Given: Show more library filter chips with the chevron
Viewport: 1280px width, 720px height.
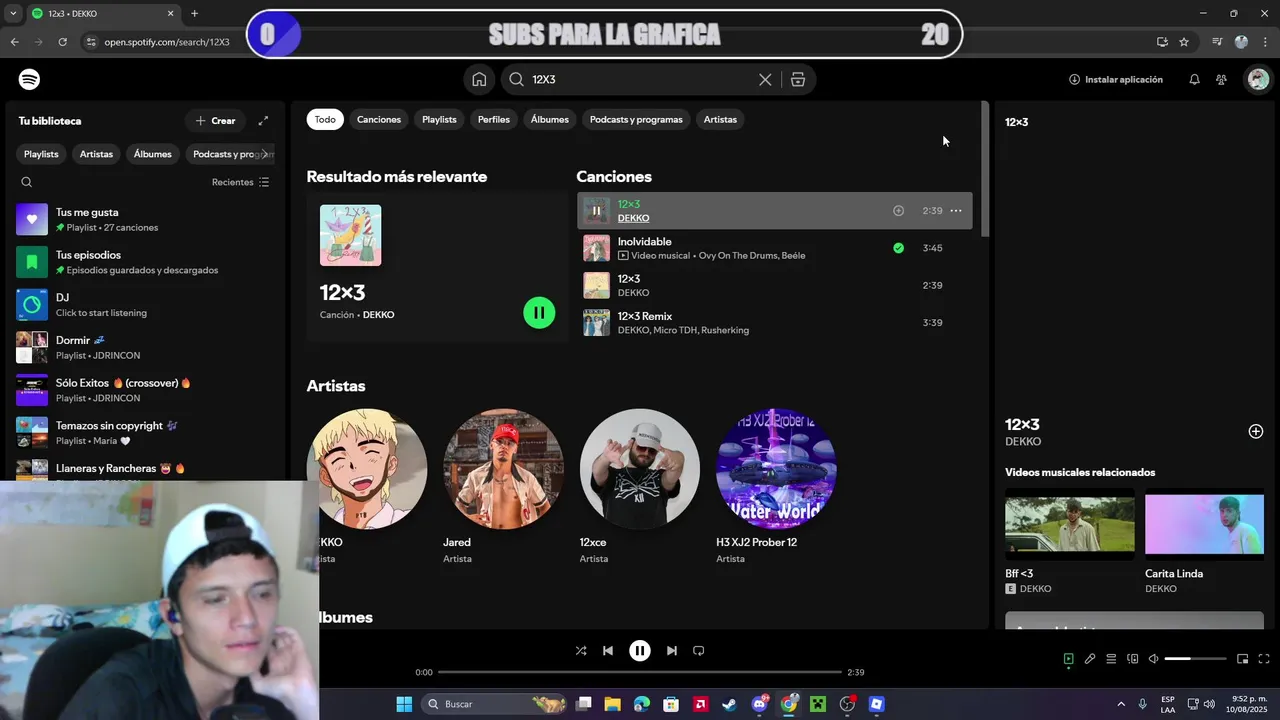Looking at the screenshot, I should pyautogui.click(x=265, y=154).
